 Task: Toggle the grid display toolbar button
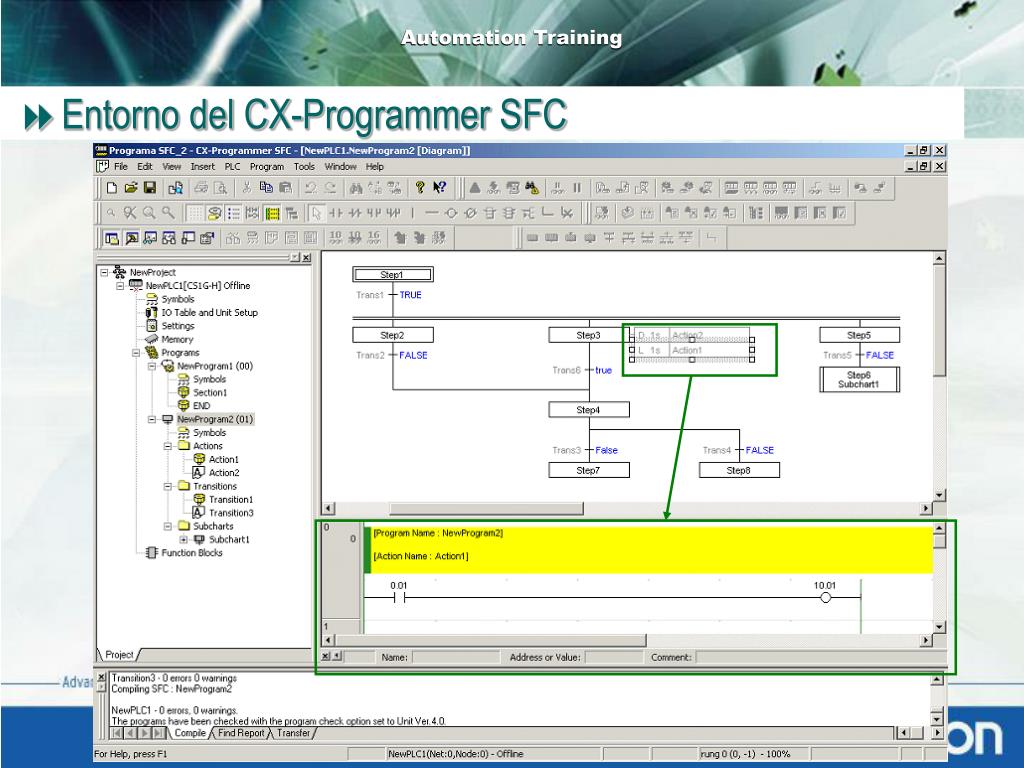[195, 213]
